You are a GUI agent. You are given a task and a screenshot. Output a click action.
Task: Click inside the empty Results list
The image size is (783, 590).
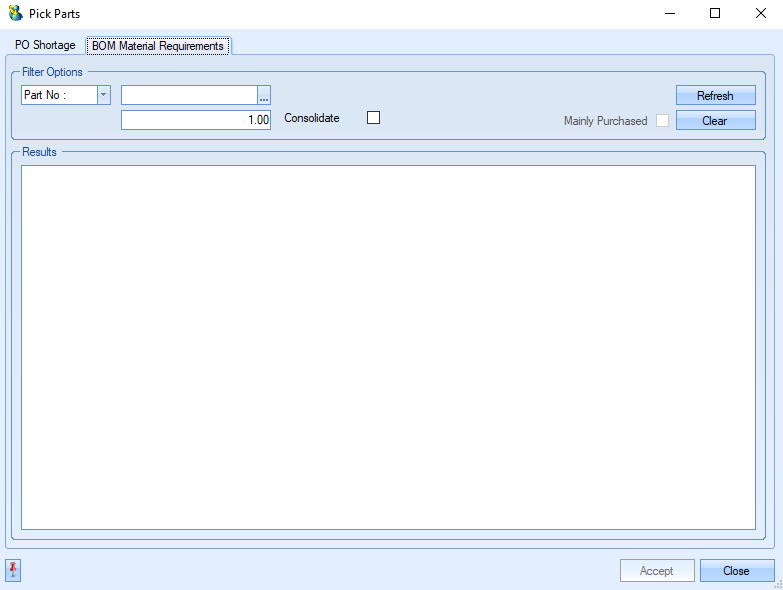[388, 347]
